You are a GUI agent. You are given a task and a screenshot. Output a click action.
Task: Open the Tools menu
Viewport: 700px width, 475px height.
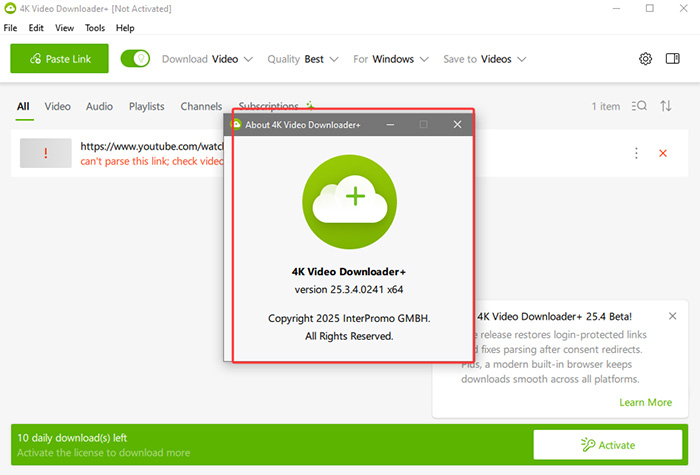(x=95, y=28)
